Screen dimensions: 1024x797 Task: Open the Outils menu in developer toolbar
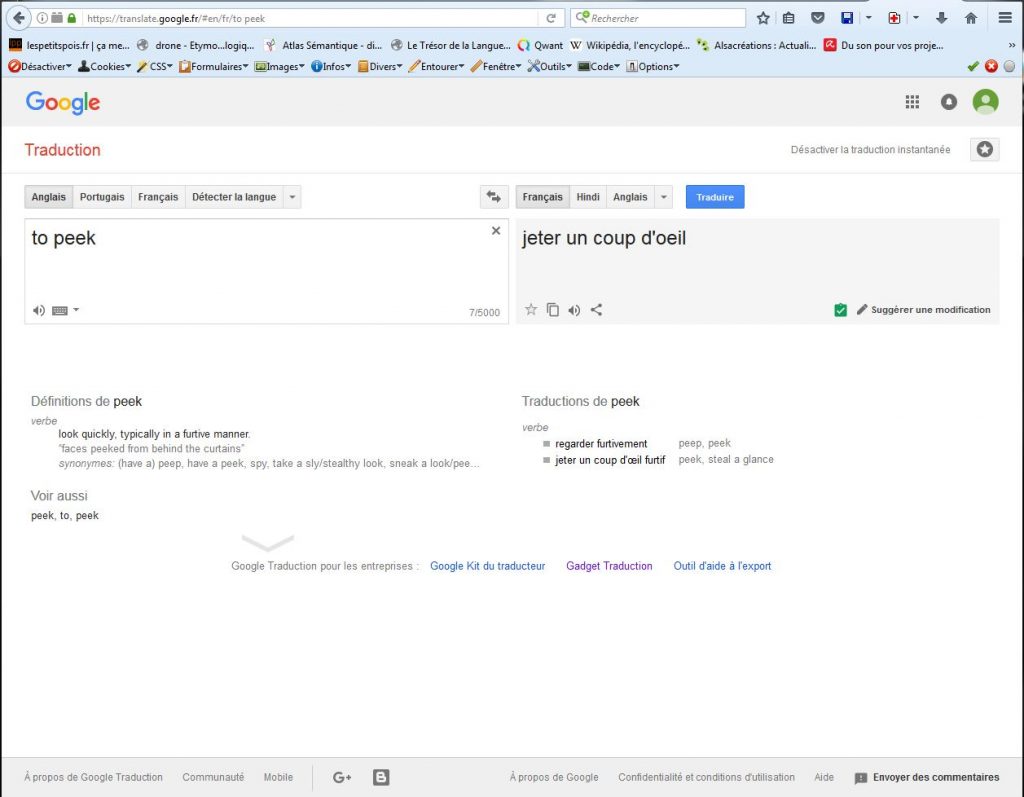click(551, 66)
